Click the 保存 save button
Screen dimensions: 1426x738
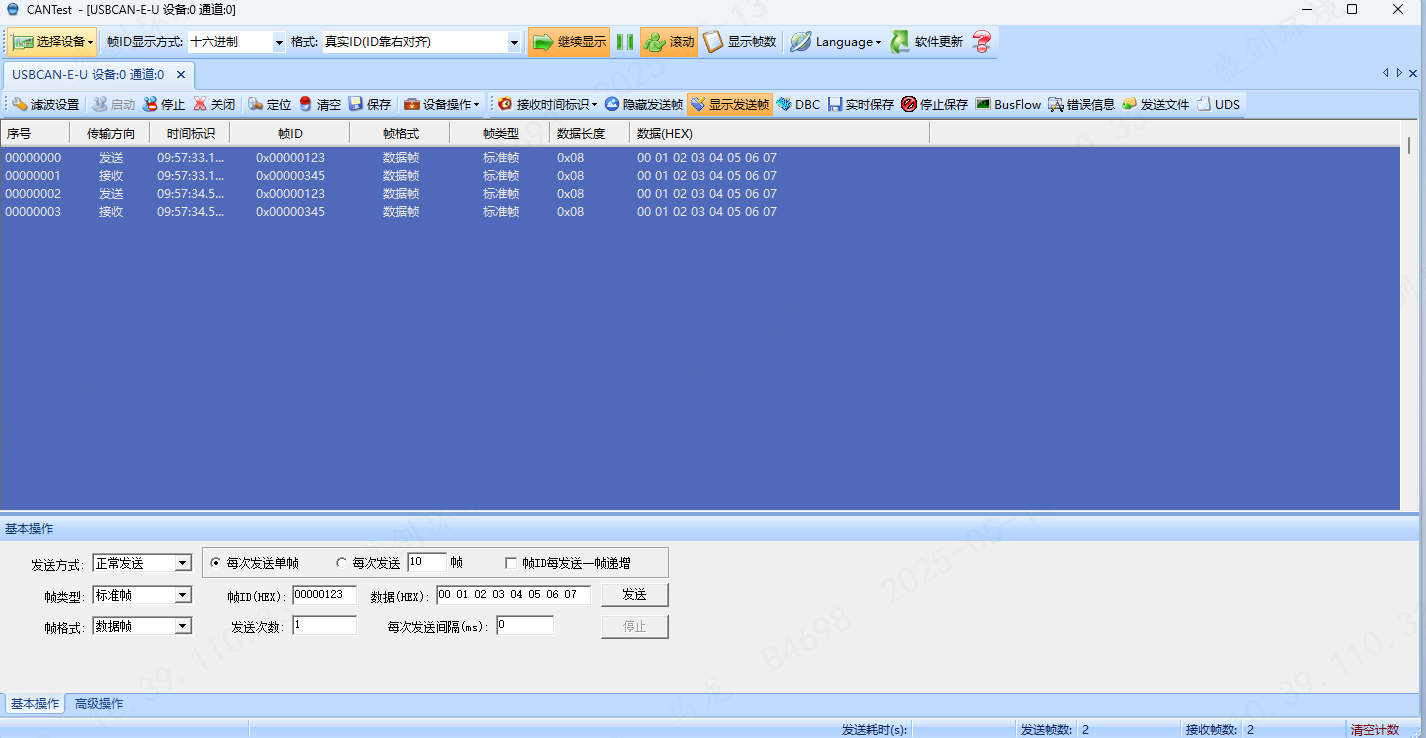[x=370, y=104]
